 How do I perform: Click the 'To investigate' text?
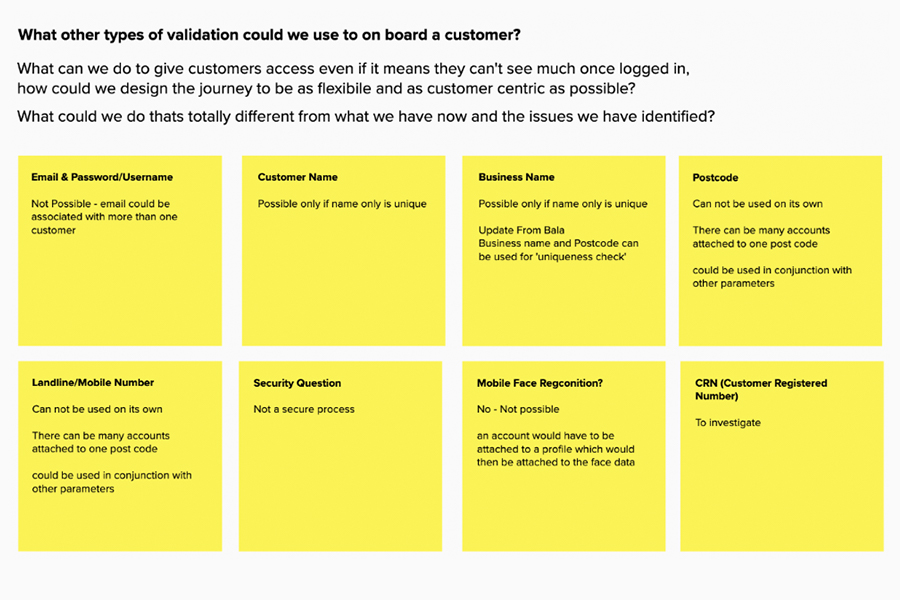tap(728, 423)
